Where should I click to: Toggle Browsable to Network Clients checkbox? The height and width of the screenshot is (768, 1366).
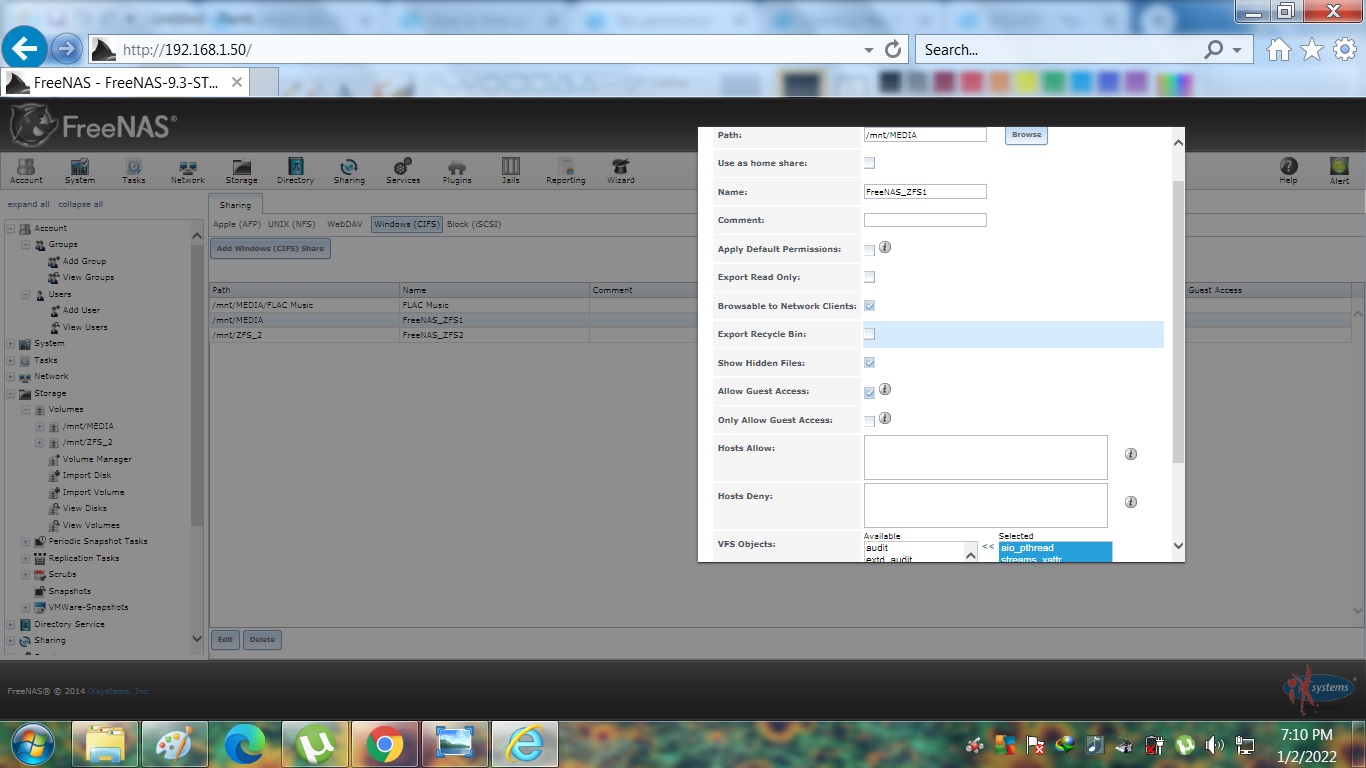pos(869,306)
